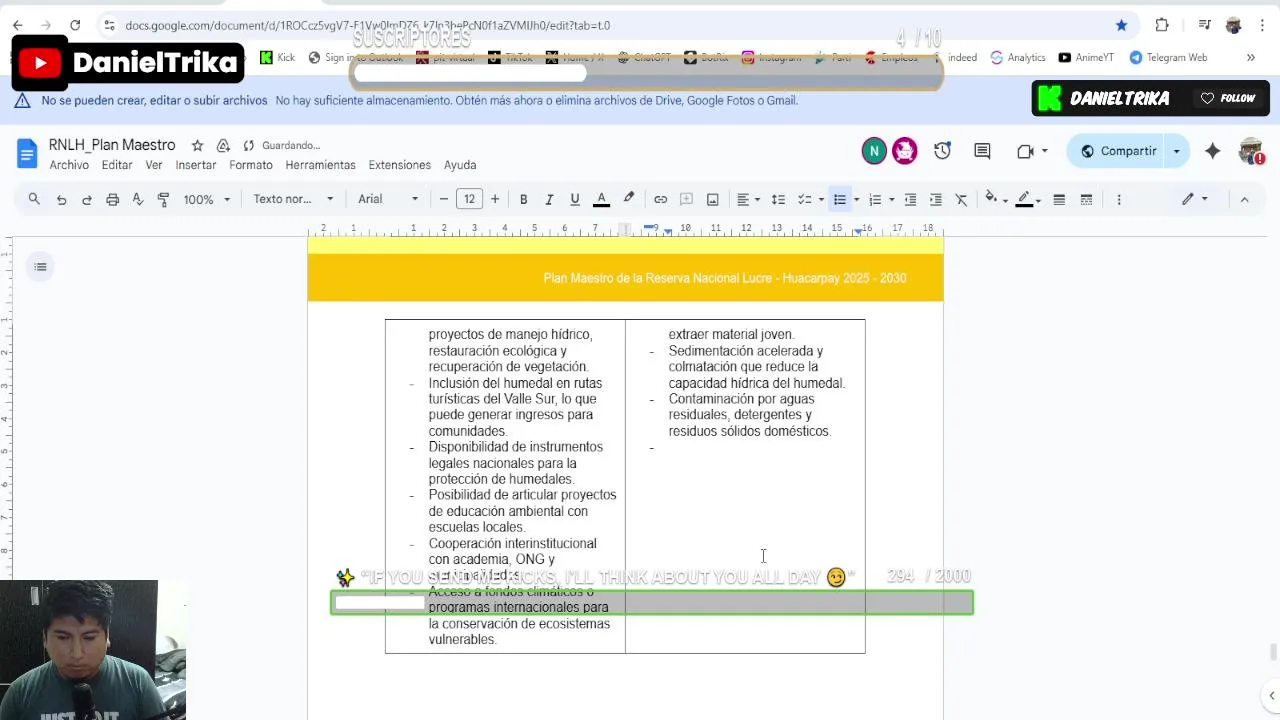Image resolution: width=1280 pixels, height=720 pixels.
Task: Insert a link
Action: coord(660,199)
